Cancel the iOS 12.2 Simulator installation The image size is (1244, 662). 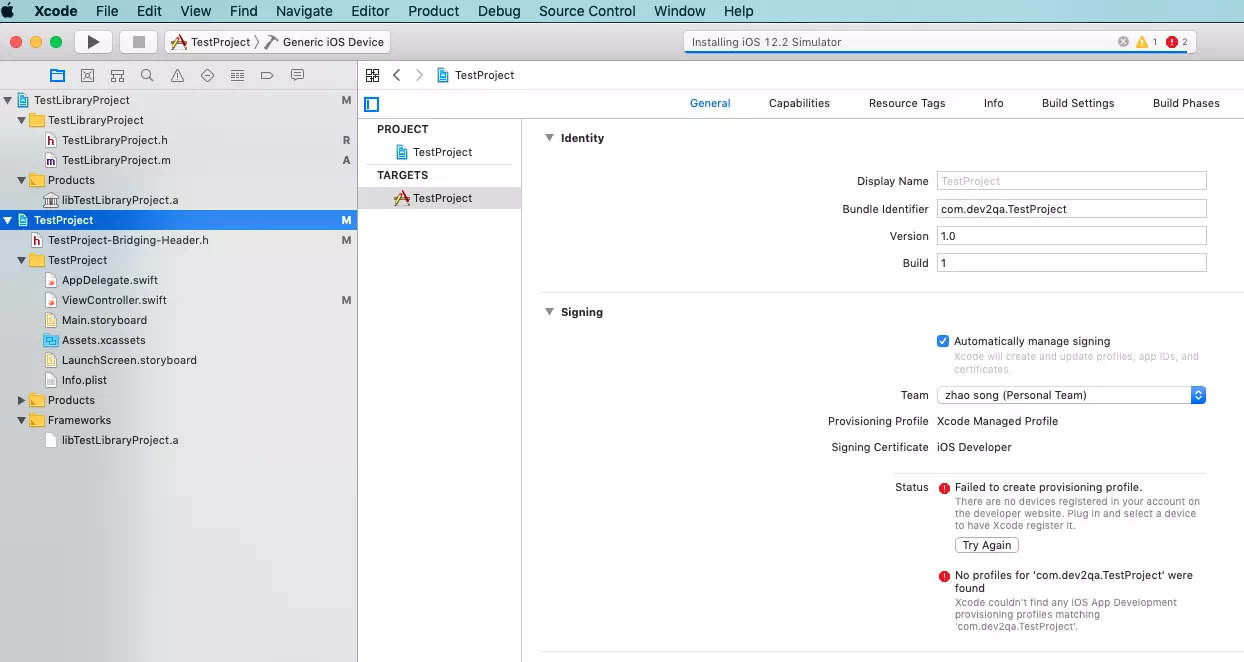click(1123, 42)
